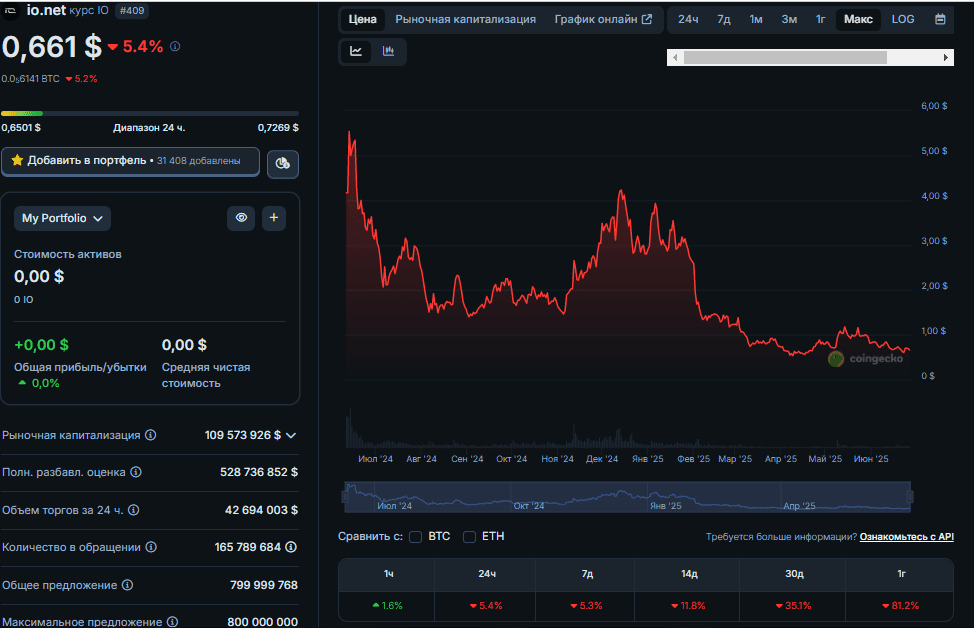The height and width of the screenshot is (628, 974).
Task: Click the Добавить в портфель button
Action: coord(130,161)
